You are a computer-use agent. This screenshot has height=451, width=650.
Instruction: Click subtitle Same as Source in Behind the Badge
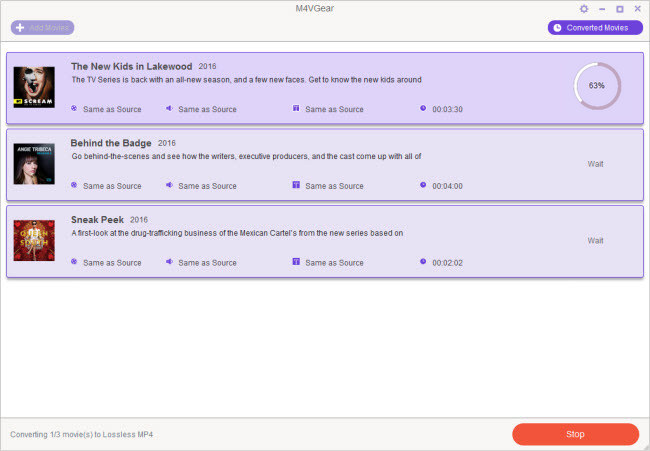click(x=334, y=186)
